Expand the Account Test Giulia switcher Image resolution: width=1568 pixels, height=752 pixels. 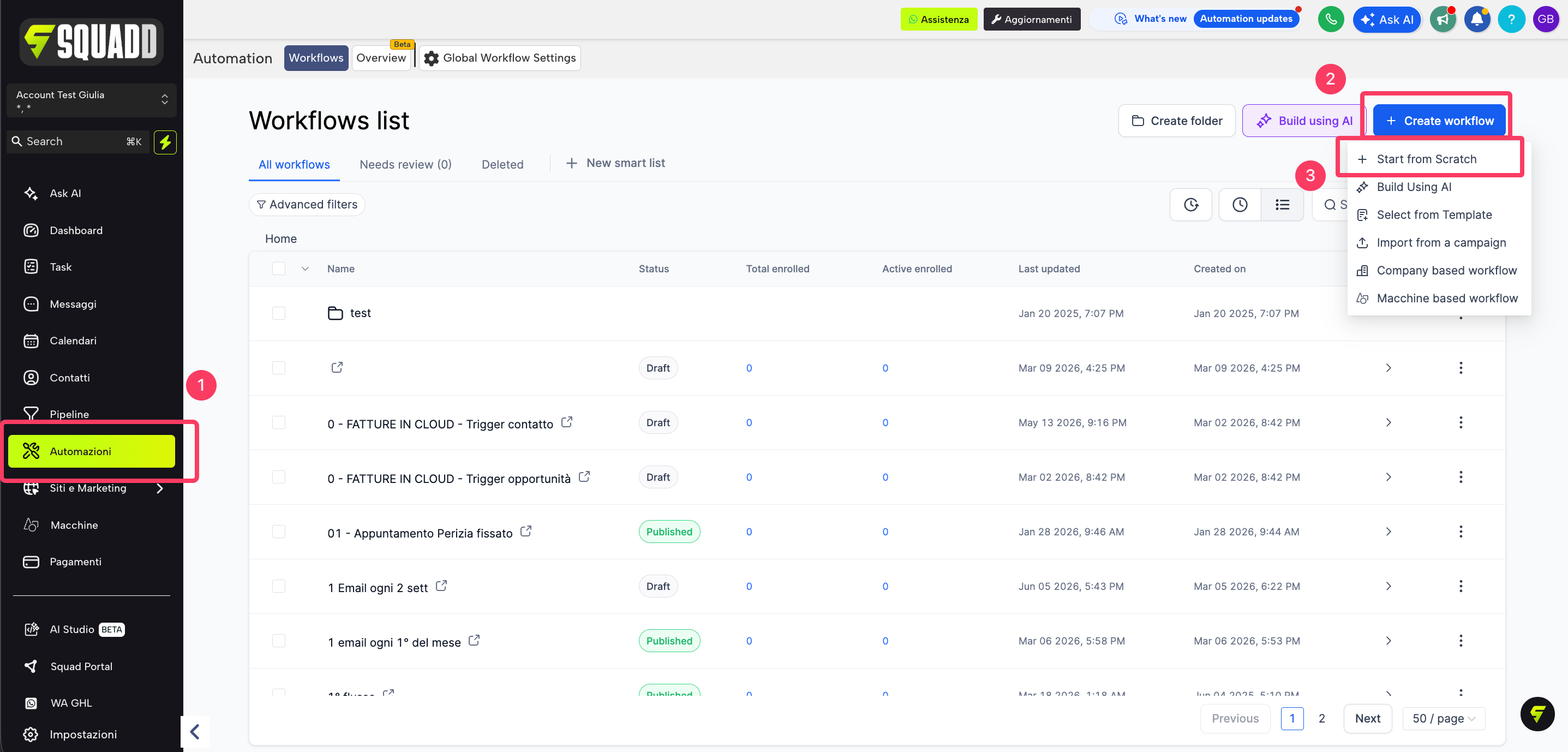pyautogui.click(x=91, y=100)
